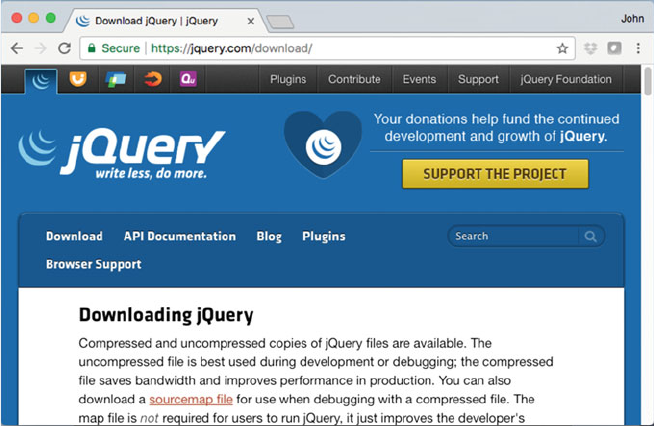Open the jQuery Foundation menu item
This screenshot has height=426, width=654.
point(566,79)
